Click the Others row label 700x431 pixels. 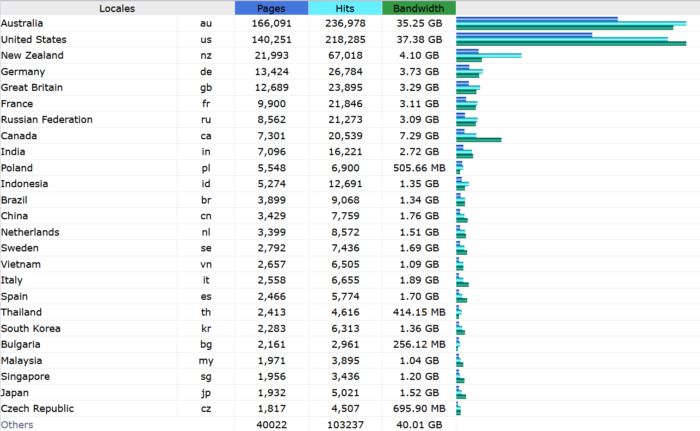point(17,425)
